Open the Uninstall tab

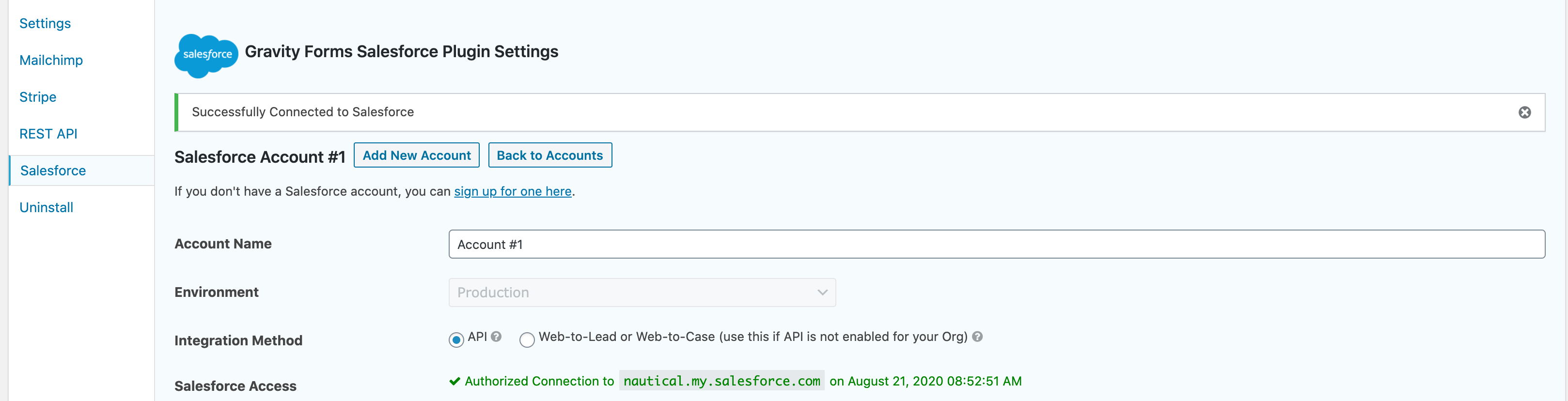(46, 207)
